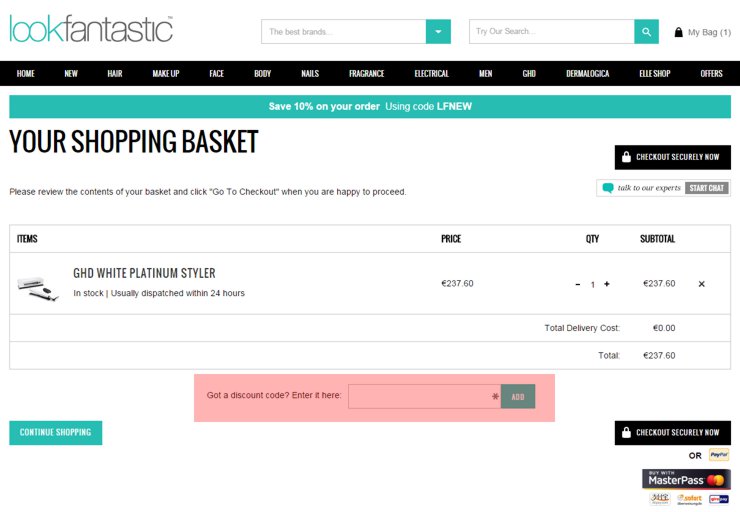Image resolution: width=740 pixels, height=512 pixels.
Task: Select MEN in navigation bar
Action: pos(486,74)
